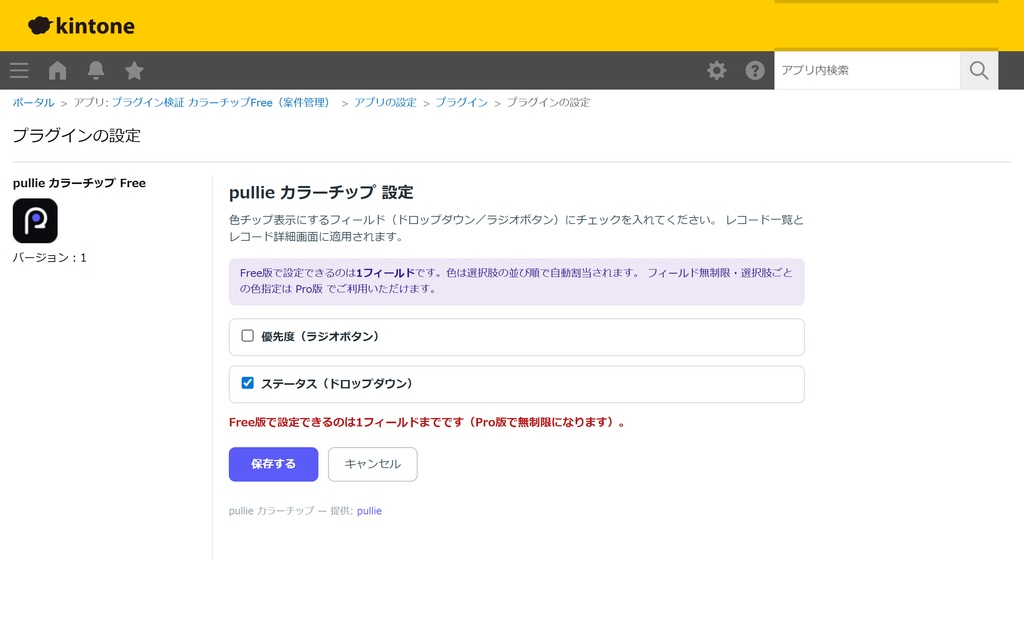Screen dimensions: 1024x640
Task: Uncheck the ステータス（ドロップダウン） checkbox
Action: pos(248,383)
